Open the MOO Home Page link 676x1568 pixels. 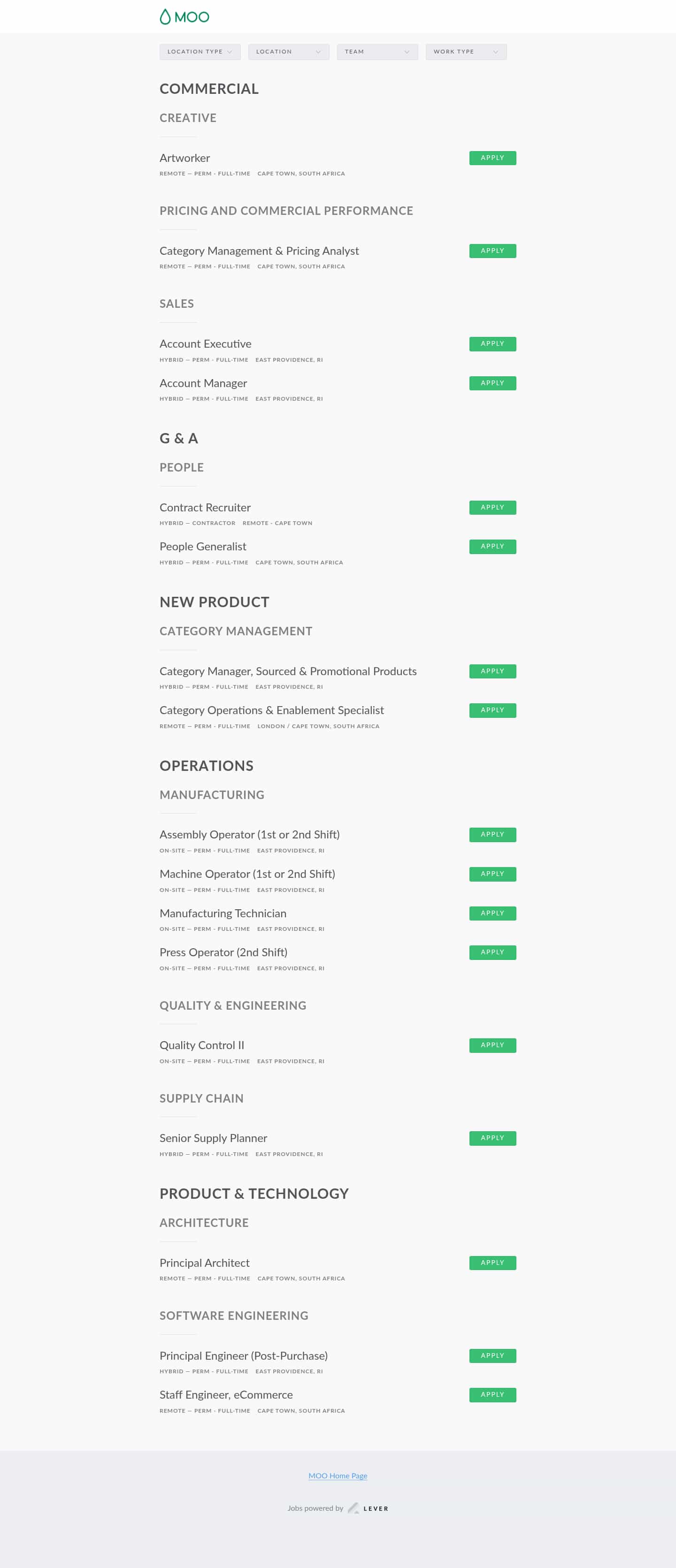pyautogui.click(x=338, y=1476)
